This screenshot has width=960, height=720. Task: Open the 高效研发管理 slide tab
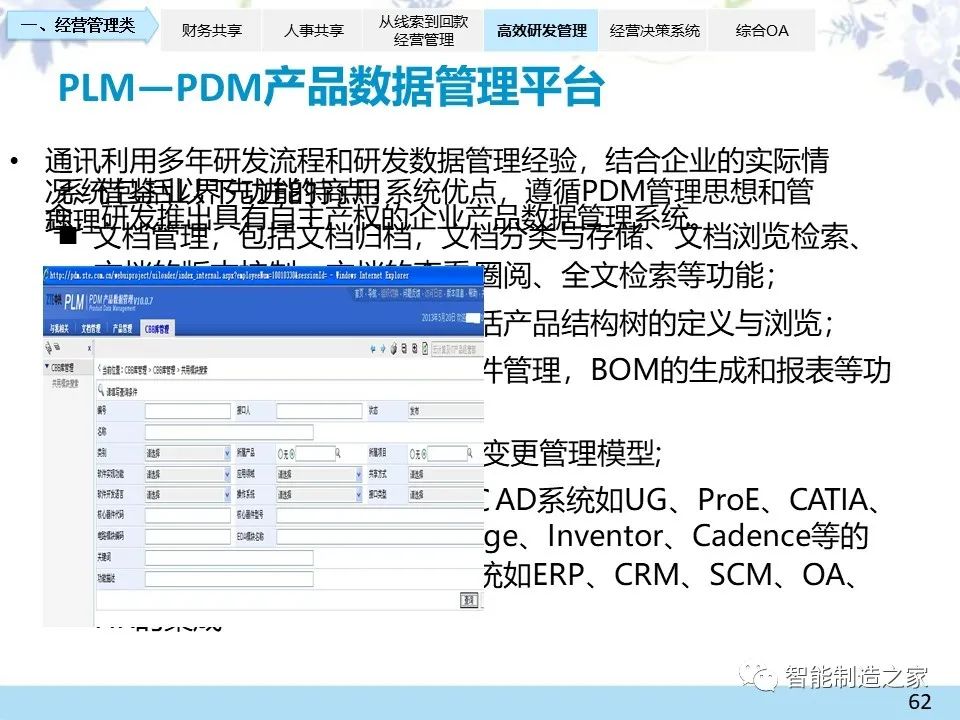541,31
